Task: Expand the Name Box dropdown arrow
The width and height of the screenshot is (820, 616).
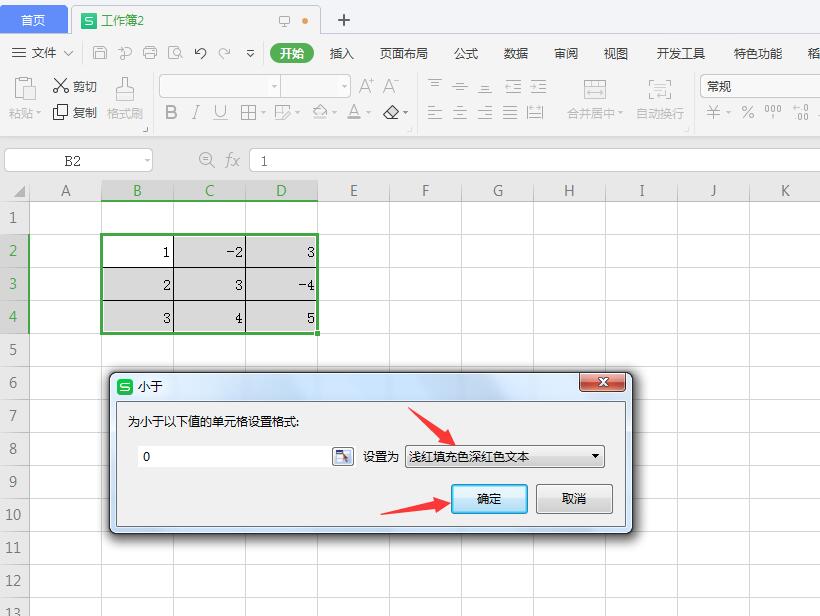Action: (147, 161)
